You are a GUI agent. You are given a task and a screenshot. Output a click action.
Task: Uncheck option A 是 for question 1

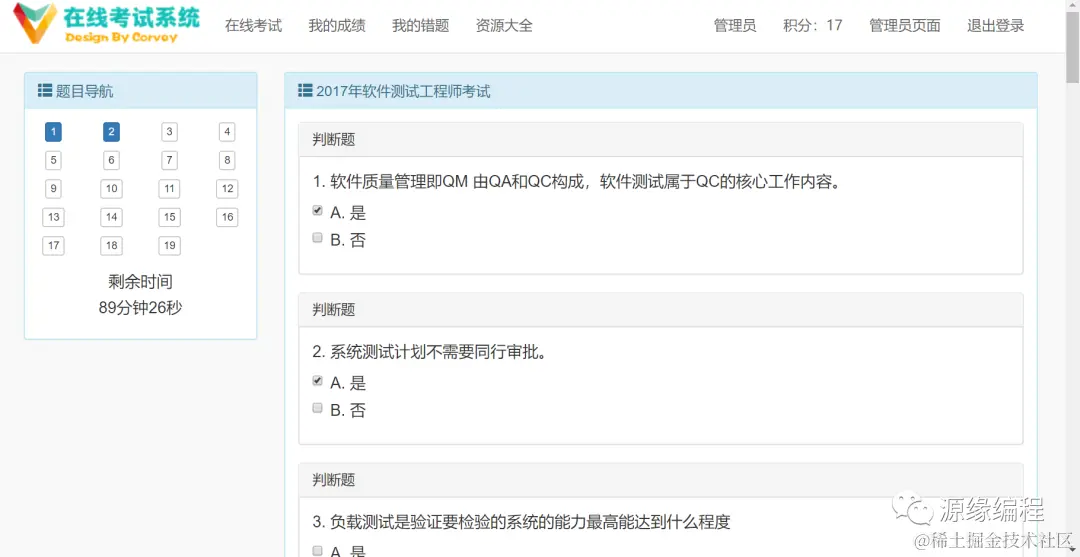pyautogui.click(x=318, y=211)
